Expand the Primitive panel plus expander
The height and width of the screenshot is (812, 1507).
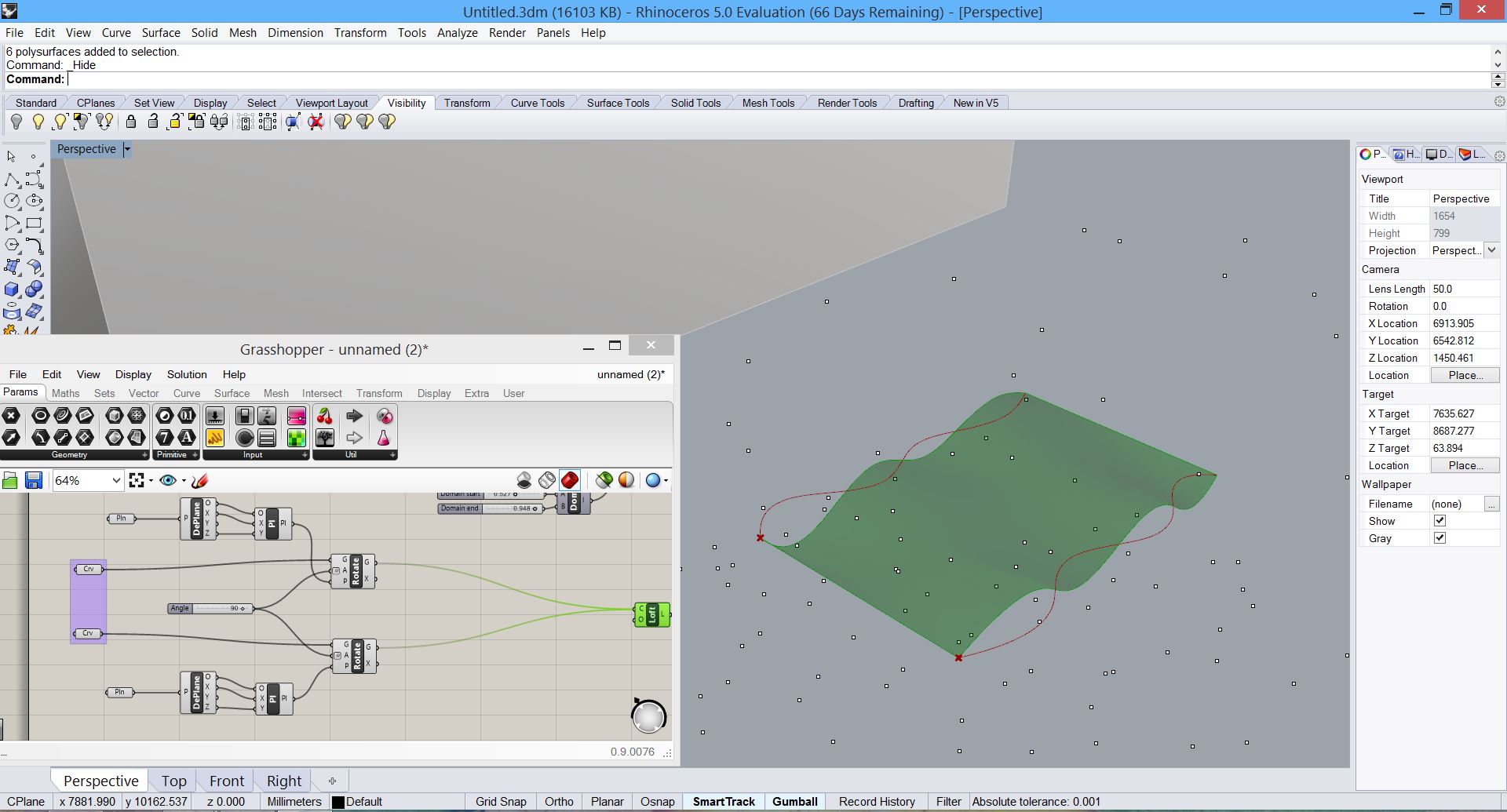[x=195, y=455]
